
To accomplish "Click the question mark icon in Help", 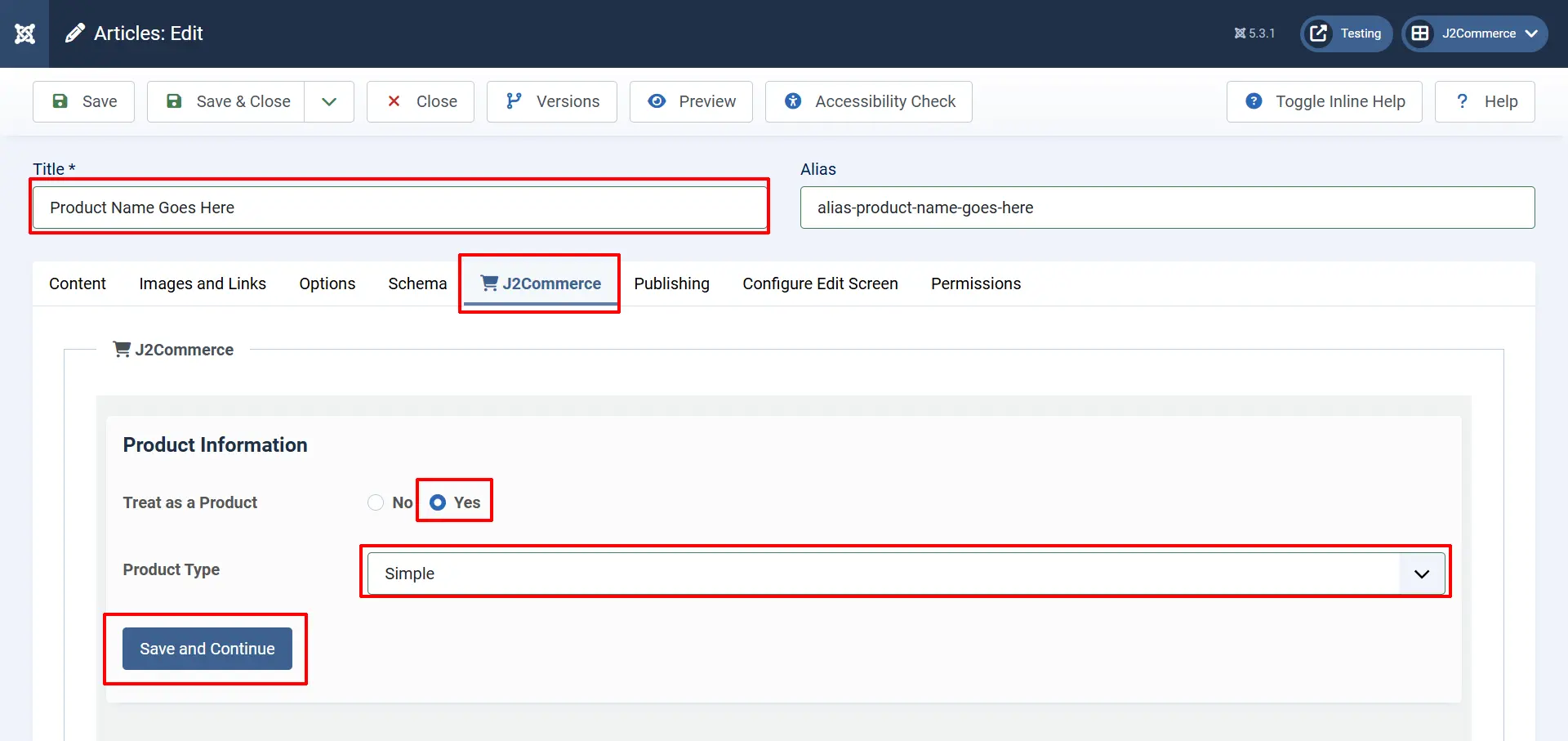I will (1462, 101).
